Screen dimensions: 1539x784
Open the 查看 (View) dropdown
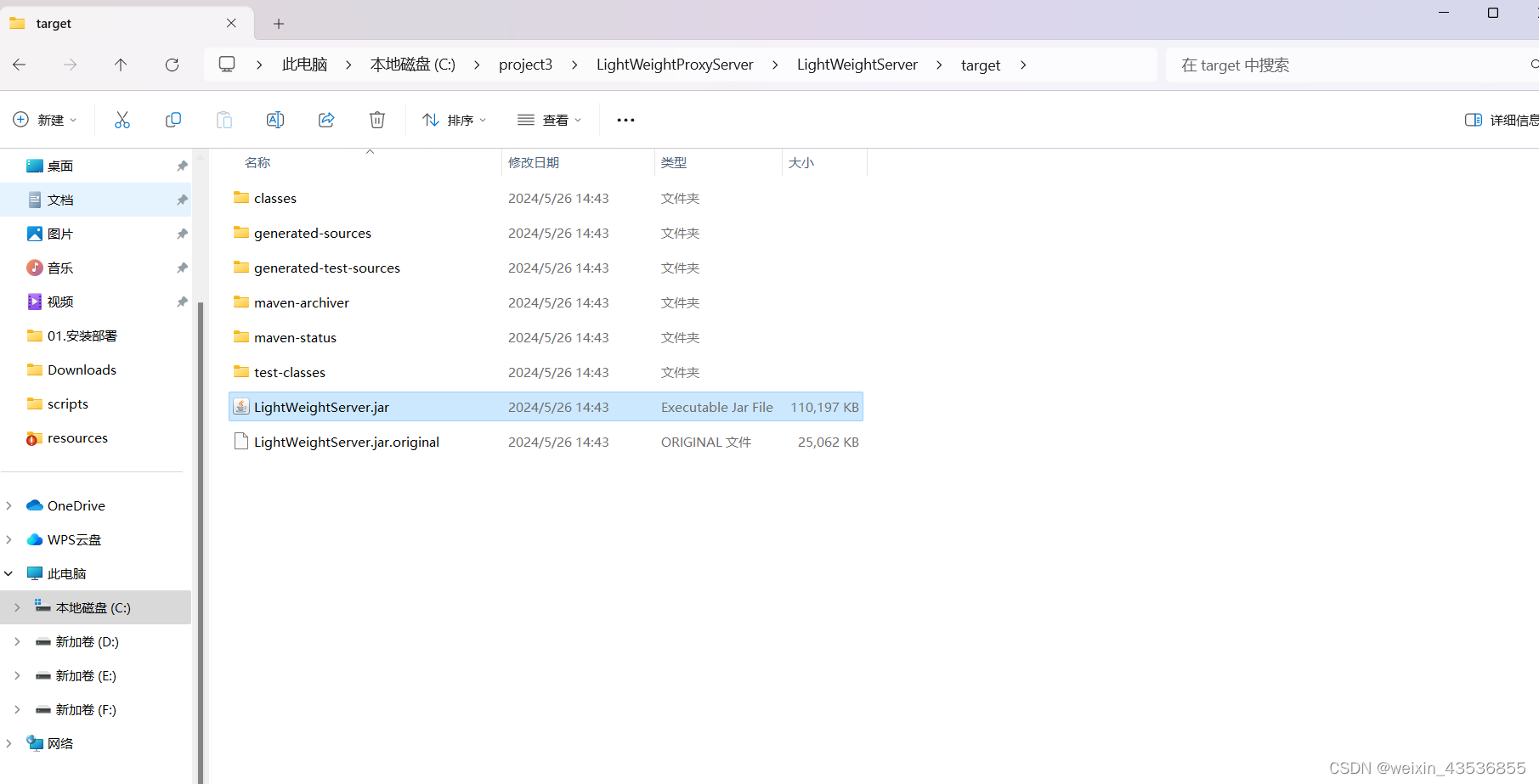(550, 120)
